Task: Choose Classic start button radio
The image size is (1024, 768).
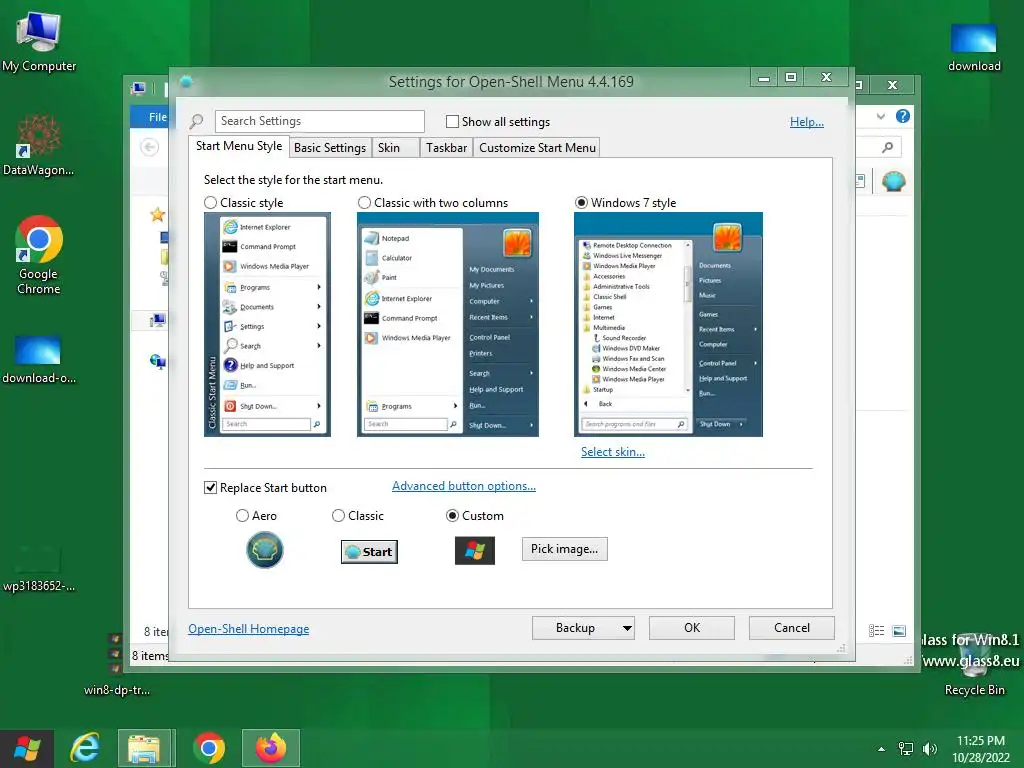Action: [338, 516]
